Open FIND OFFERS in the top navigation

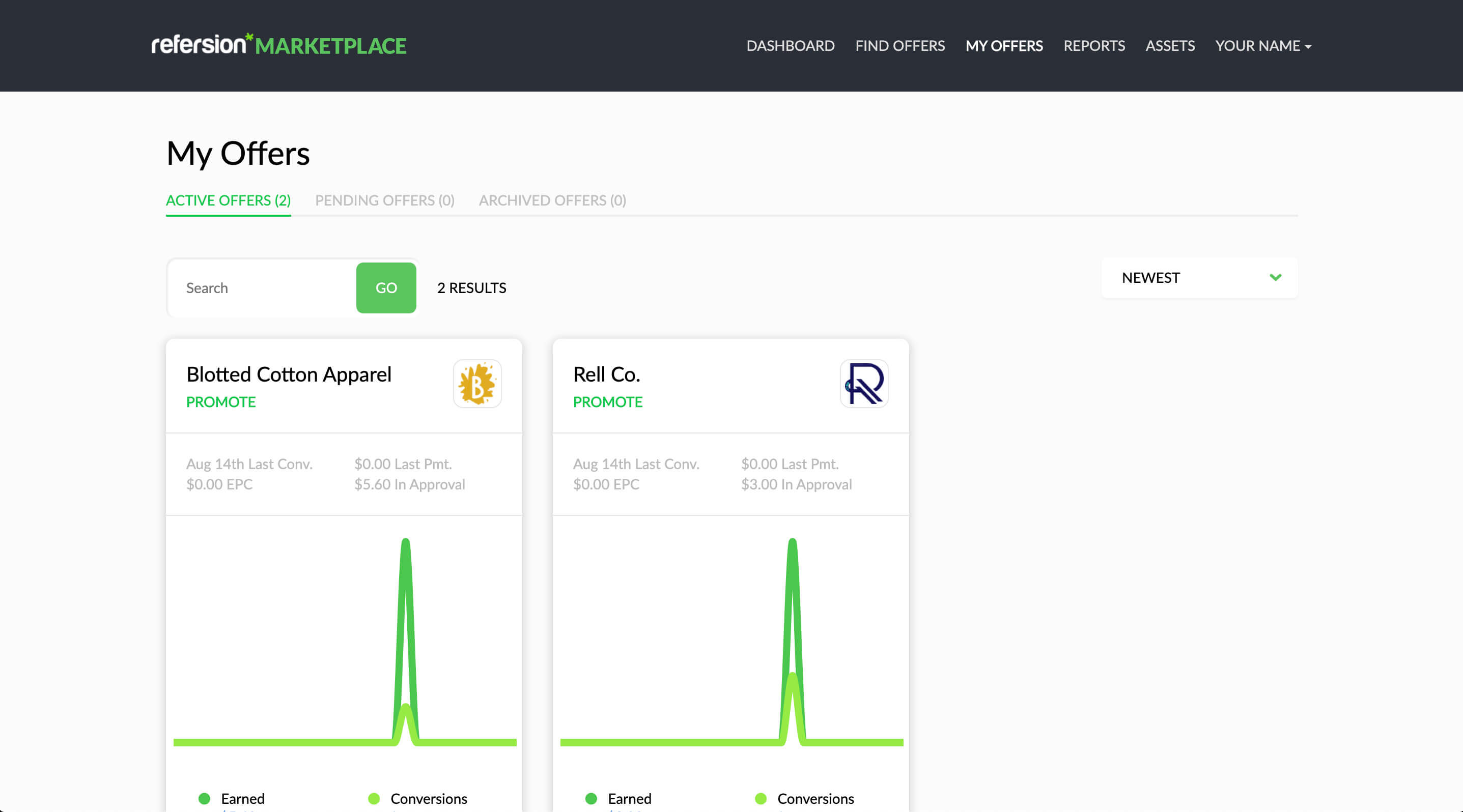click(899, 45)
